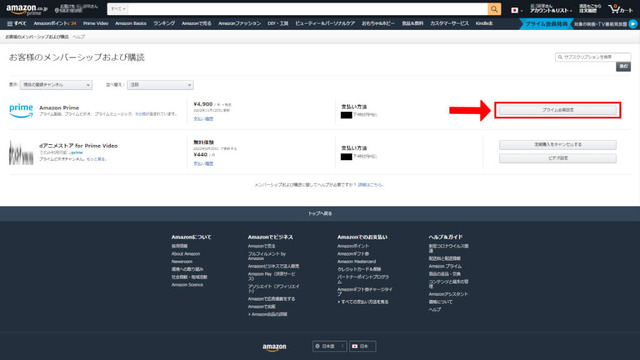Click 定期購入をキャンセルする button
The height and width of the screenshot is (360, 640).
tap(558, 145)
